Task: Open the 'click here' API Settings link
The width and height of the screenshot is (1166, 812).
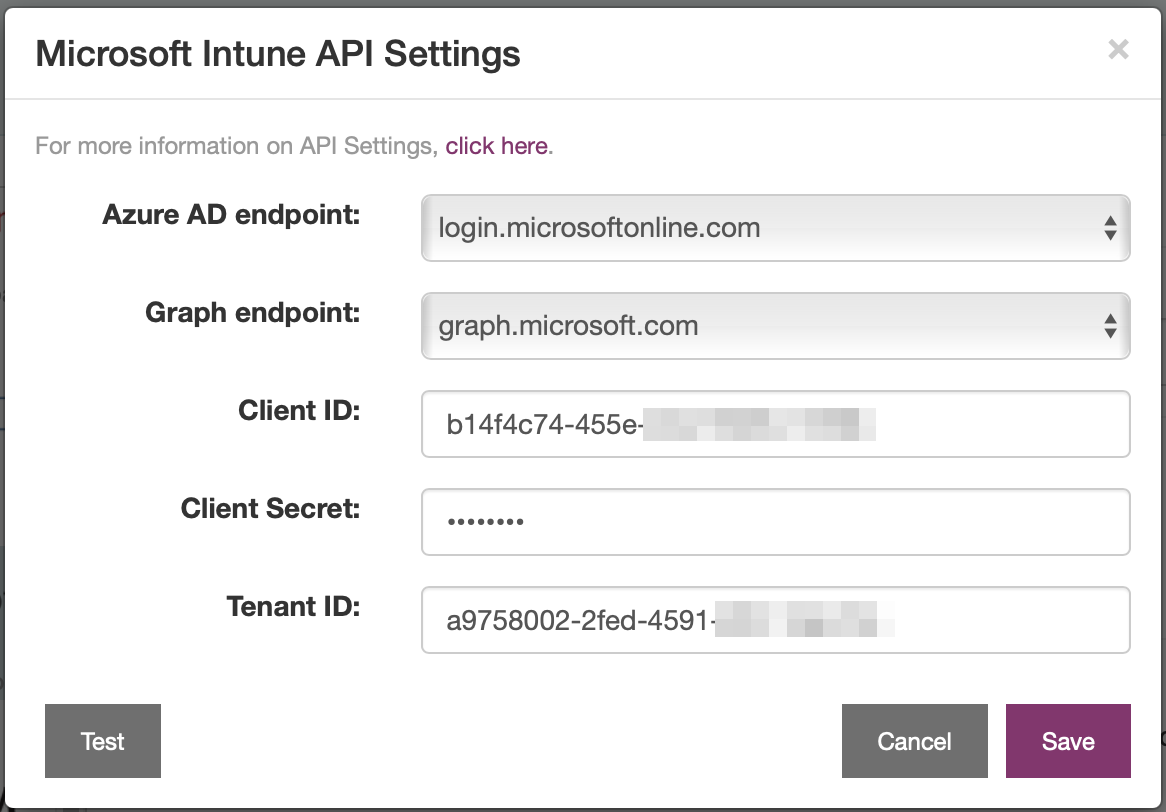Action: point(496,146)
